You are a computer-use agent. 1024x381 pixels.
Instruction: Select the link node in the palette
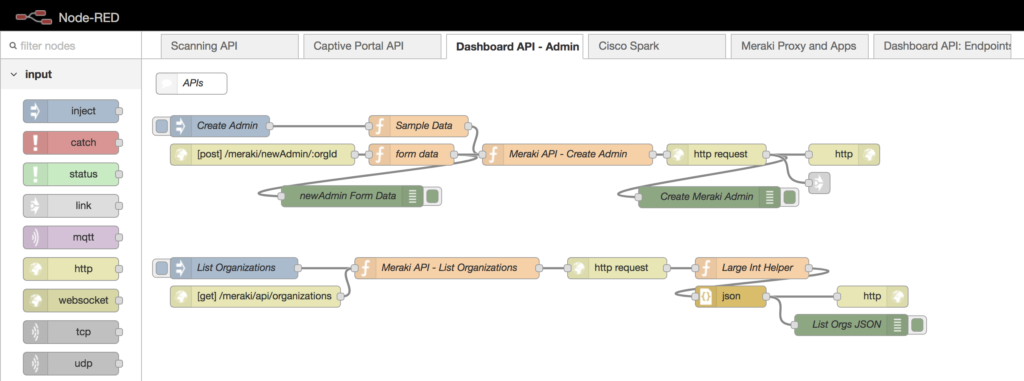click(x=71, y=206)
